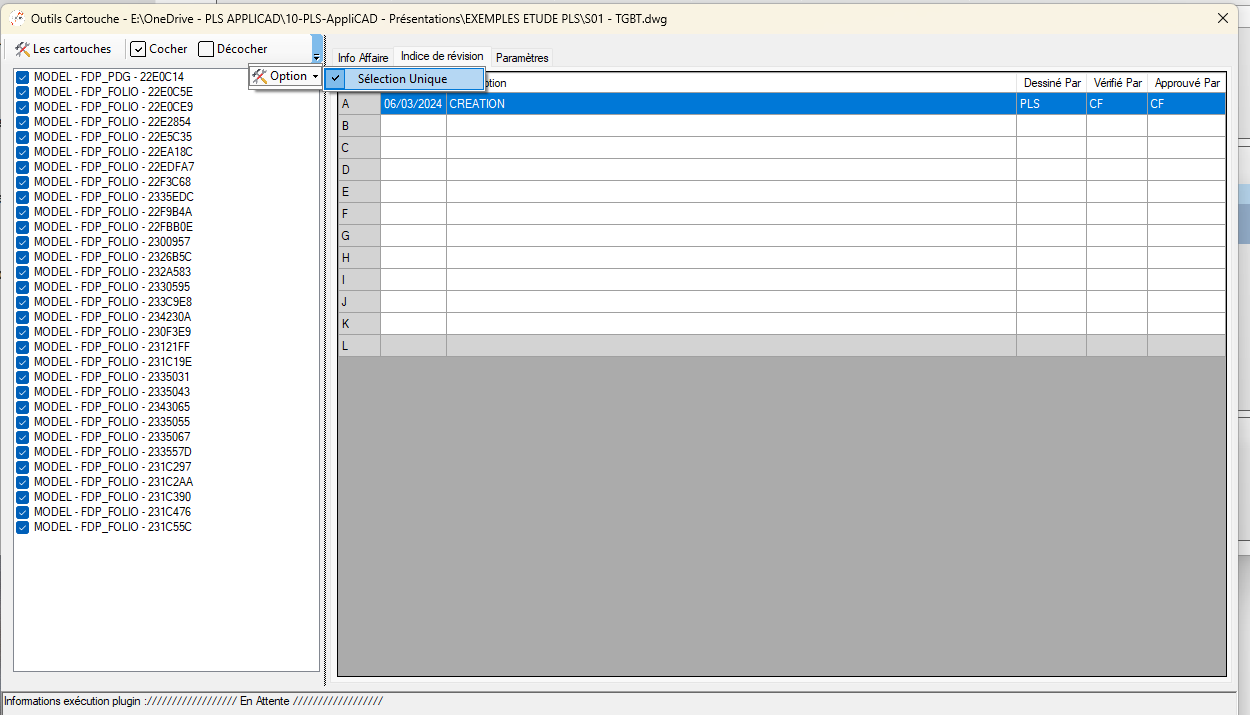The height and width of the screenshot is (715, 1250).
Task: Select the Indice de révision tab
Action: (x=441, y=57)
